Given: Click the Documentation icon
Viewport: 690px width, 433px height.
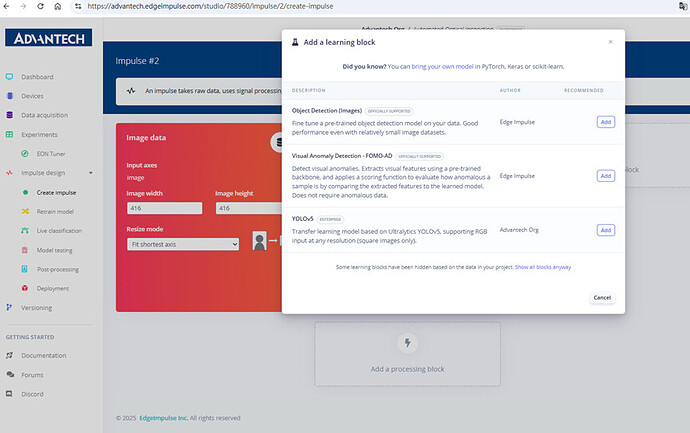Looking at the screenshot, I should 9,355.
